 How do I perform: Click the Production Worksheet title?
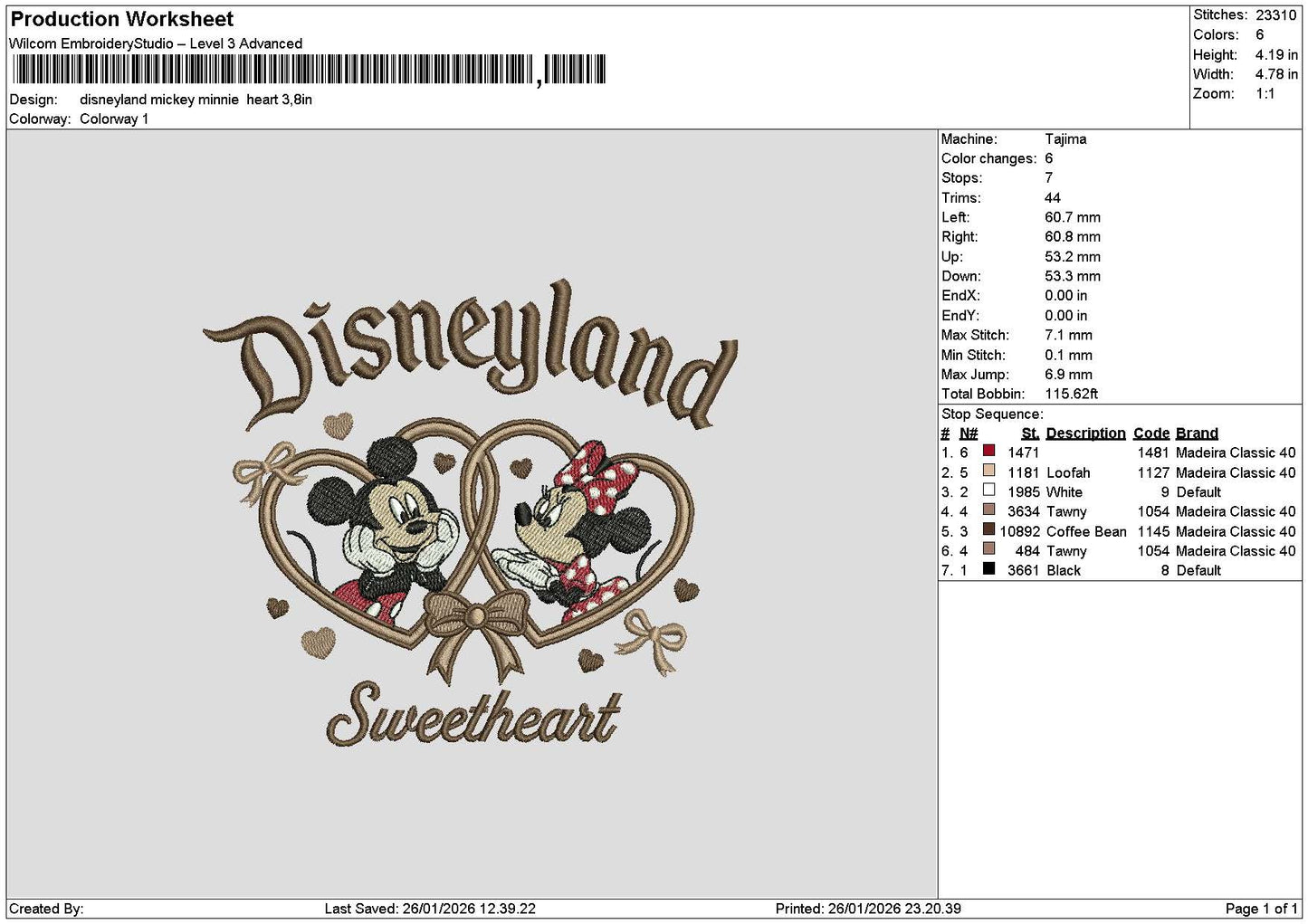pyautogui.click(x=121, y=19)
